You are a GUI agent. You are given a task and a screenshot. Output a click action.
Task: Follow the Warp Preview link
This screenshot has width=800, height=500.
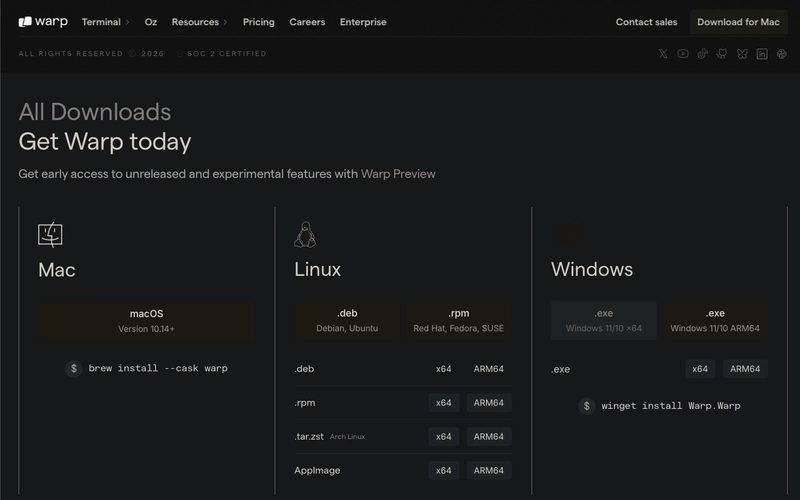[398, 174]
